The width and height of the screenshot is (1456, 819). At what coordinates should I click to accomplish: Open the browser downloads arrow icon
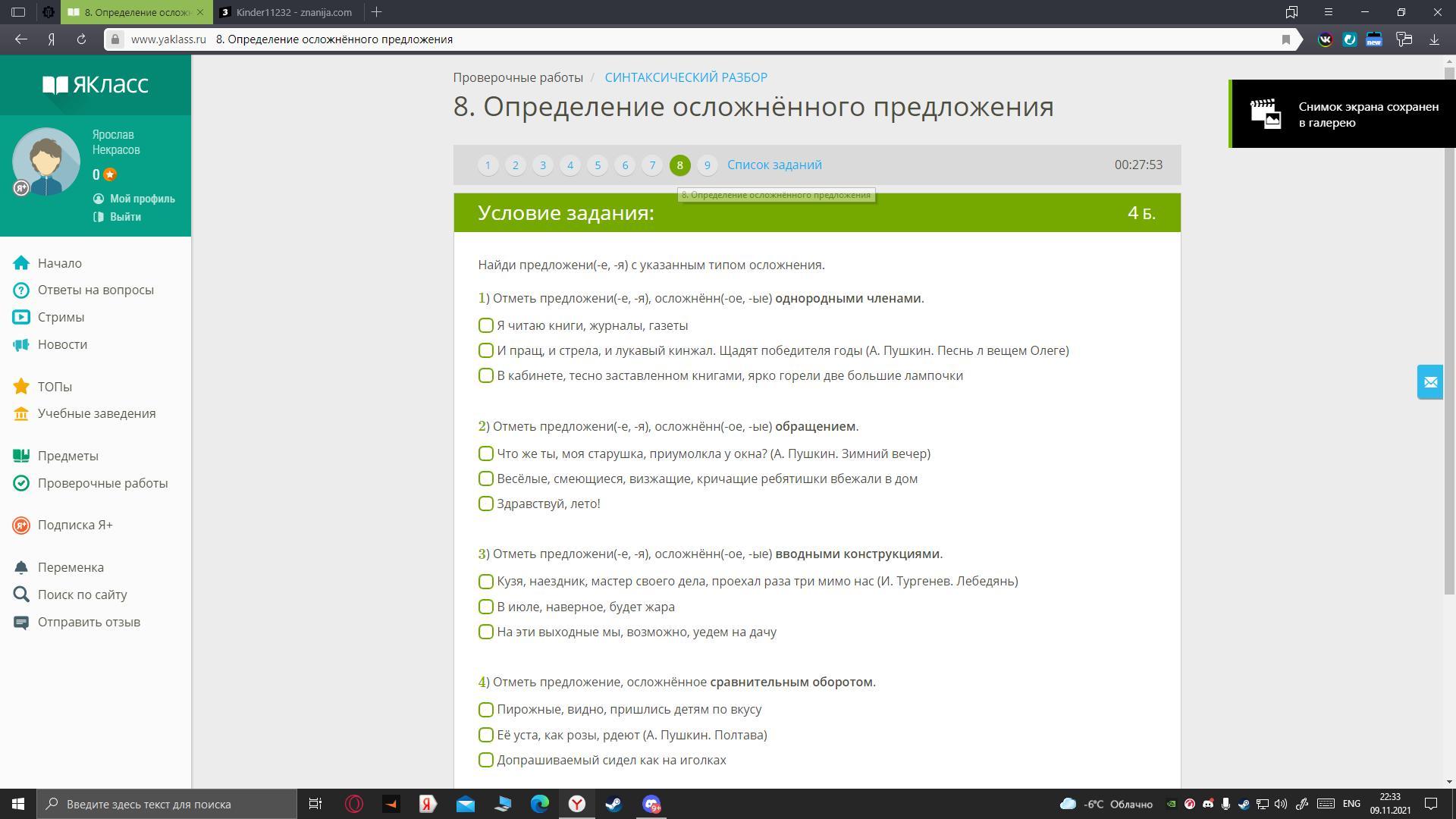(x=1434, y=39)
